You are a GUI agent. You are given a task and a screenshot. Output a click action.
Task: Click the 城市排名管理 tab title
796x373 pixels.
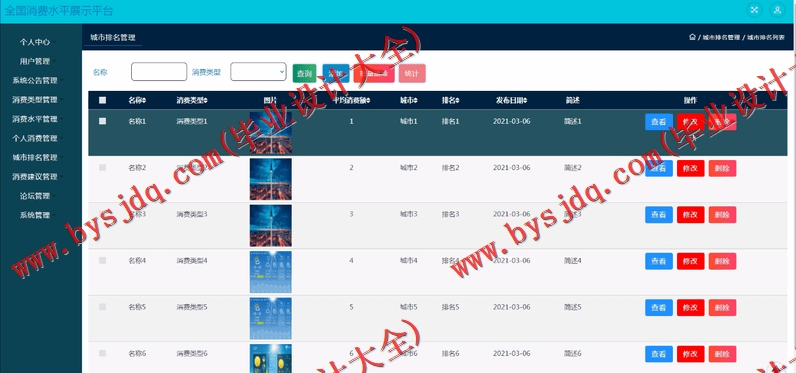(x=113, y=38)
